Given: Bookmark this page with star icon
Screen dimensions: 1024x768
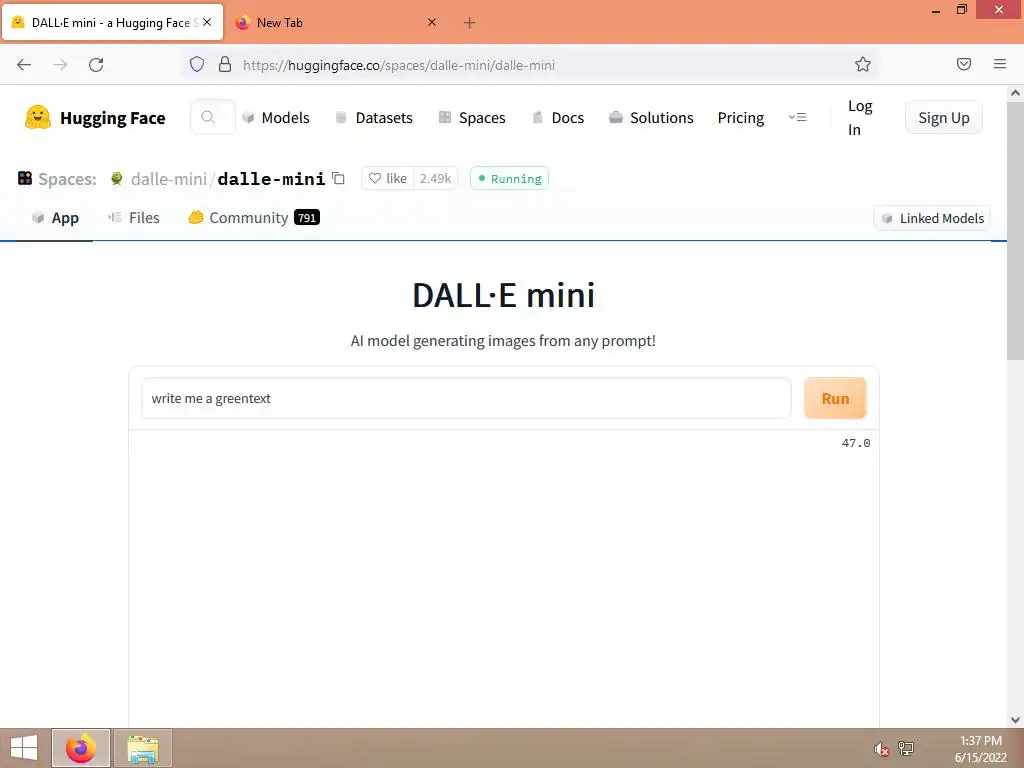Looking at the screenshot, I should pos(863,64).
